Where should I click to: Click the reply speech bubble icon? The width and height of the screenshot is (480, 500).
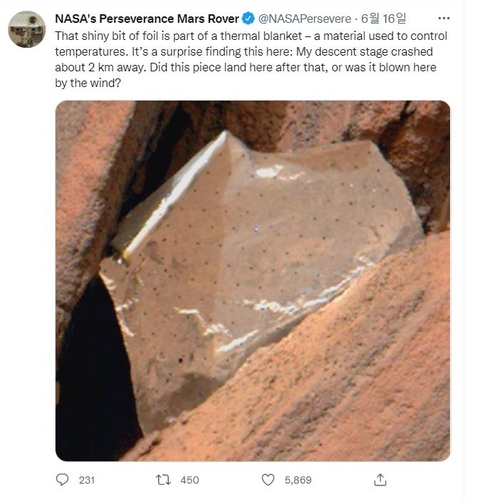tap(62, 480)
